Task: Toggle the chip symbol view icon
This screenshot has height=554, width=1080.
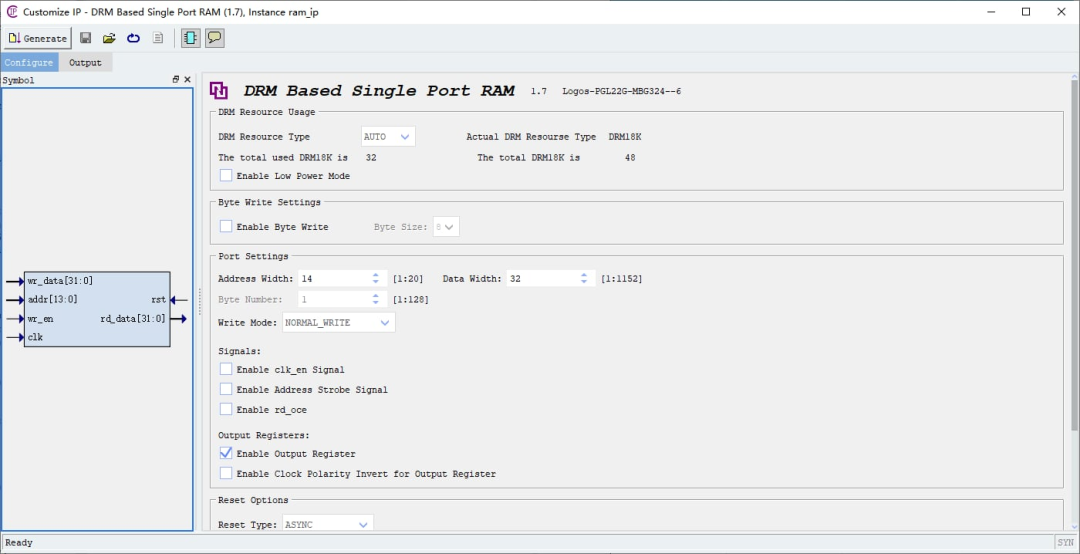Action: [x=190, y=38]
